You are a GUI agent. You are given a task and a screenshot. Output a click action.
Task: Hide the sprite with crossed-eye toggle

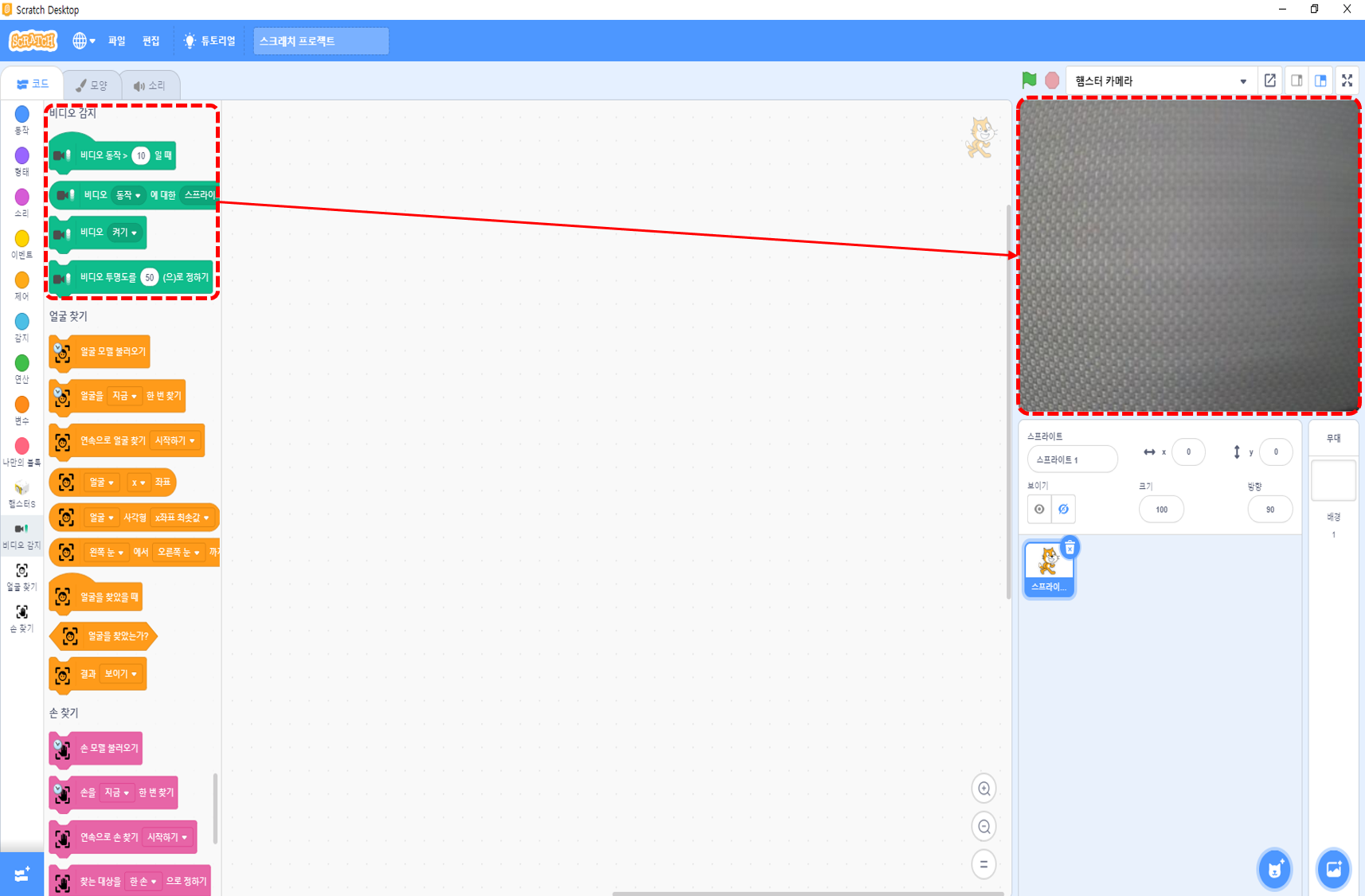tap(1063, 509)
